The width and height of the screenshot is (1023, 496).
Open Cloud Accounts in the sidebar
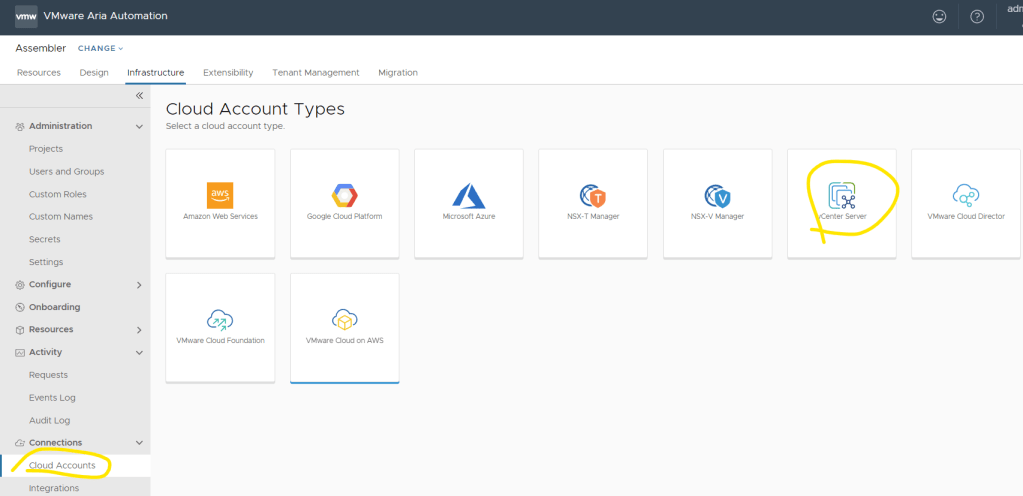[62, 465]
